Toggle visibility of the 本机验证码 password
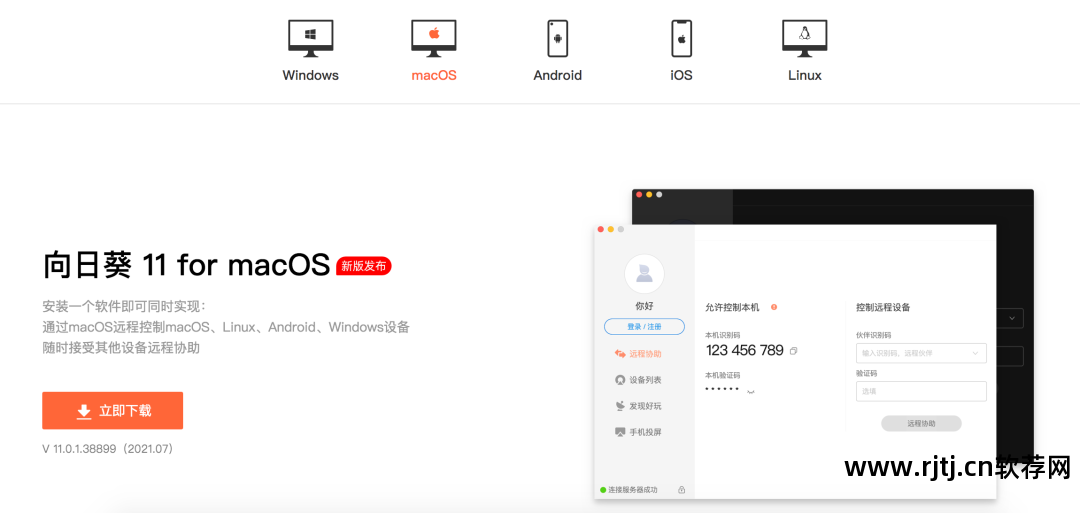Screen dimensions: 1080x513 (750, 391)
